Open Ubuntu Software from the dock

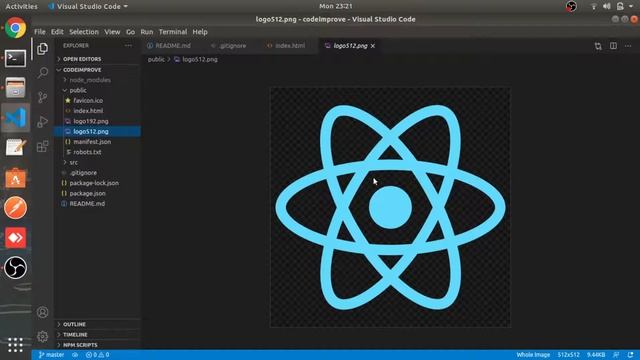16,178
